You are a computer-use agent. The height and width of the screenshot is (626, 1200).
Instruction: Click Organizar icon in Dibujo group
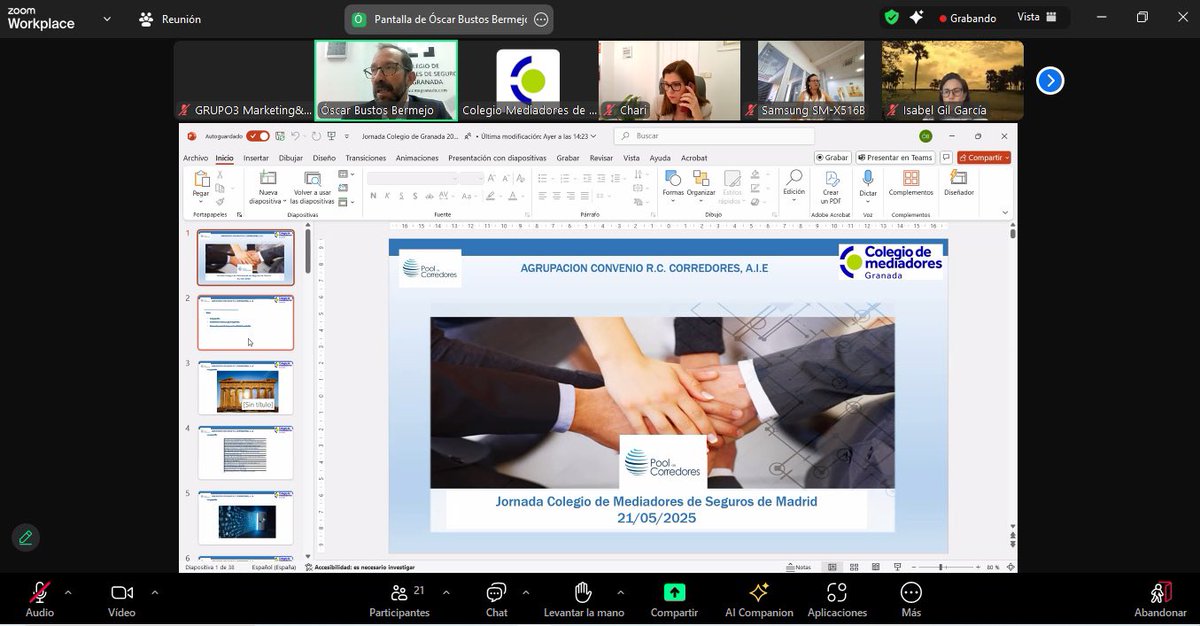pos(701,178)
